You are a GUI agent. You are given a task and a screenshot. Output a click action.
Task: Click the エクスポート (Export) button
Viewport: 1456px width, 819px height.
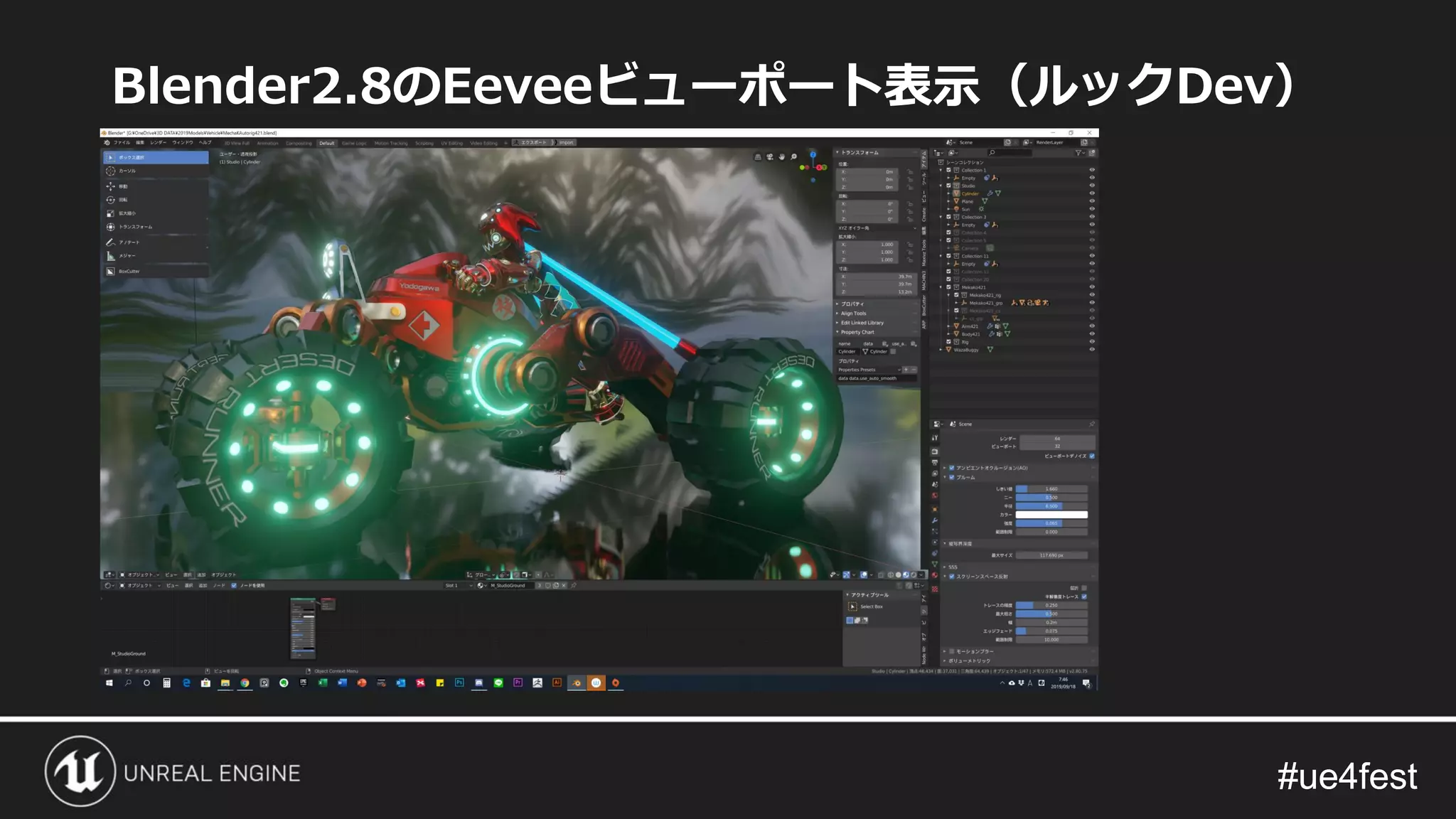tap(534, 143)
